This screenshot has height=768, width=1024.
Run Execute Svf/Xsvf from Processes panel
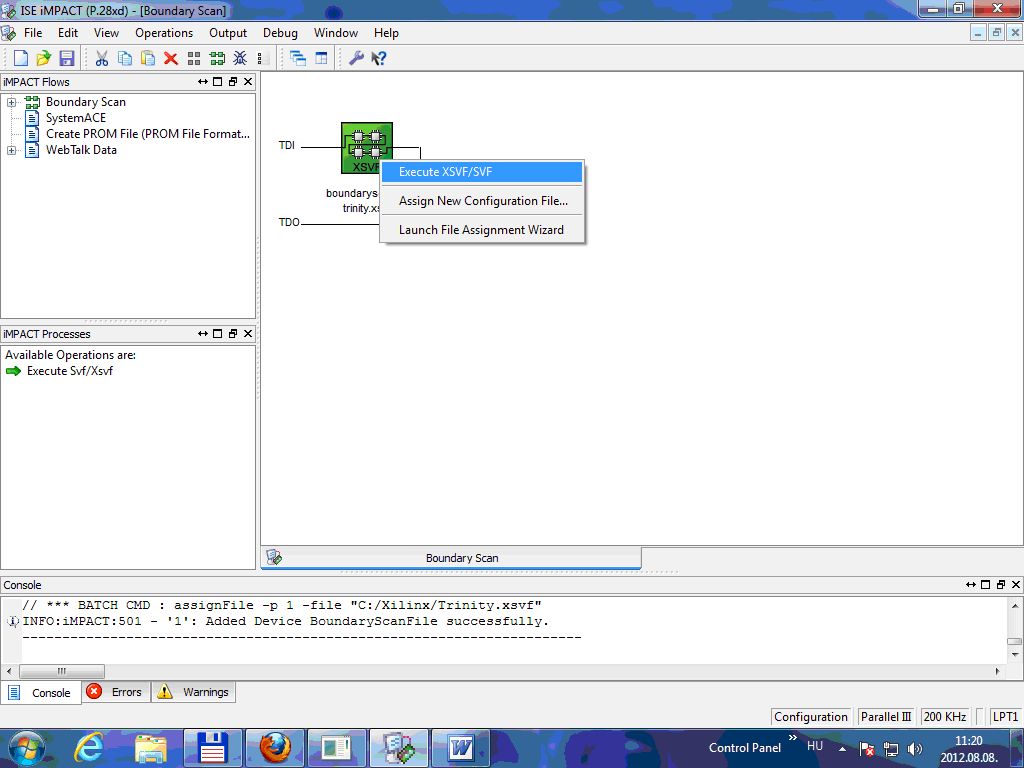(x=69, y=371)
